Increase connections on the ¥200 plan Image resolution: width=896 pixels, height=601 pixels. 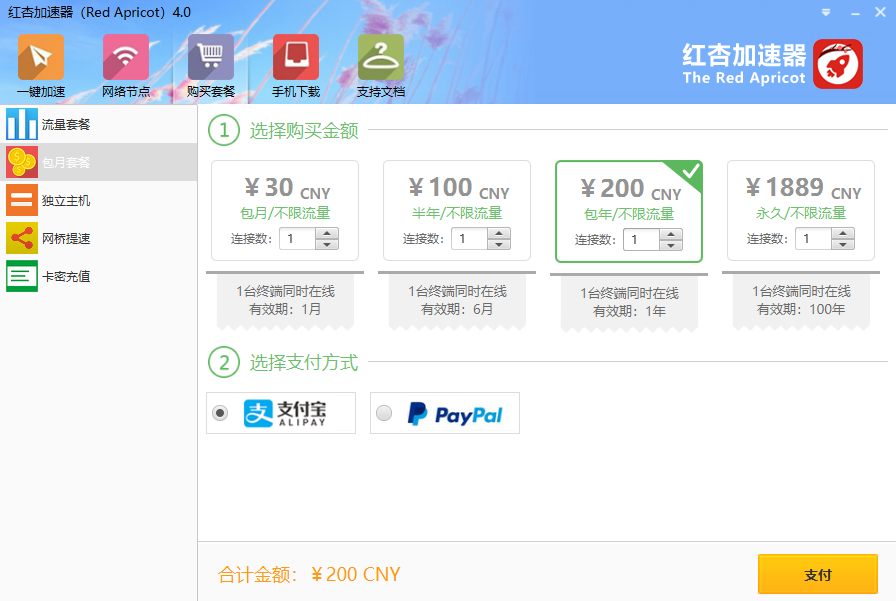(671, 234)
